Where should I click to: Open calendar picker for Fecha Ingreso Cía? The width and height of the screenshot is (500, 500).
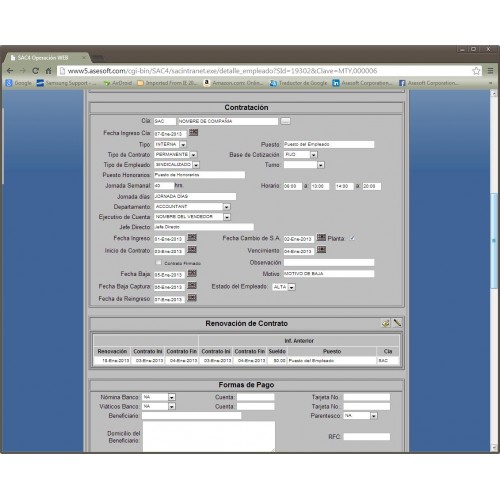pos(193,133)
